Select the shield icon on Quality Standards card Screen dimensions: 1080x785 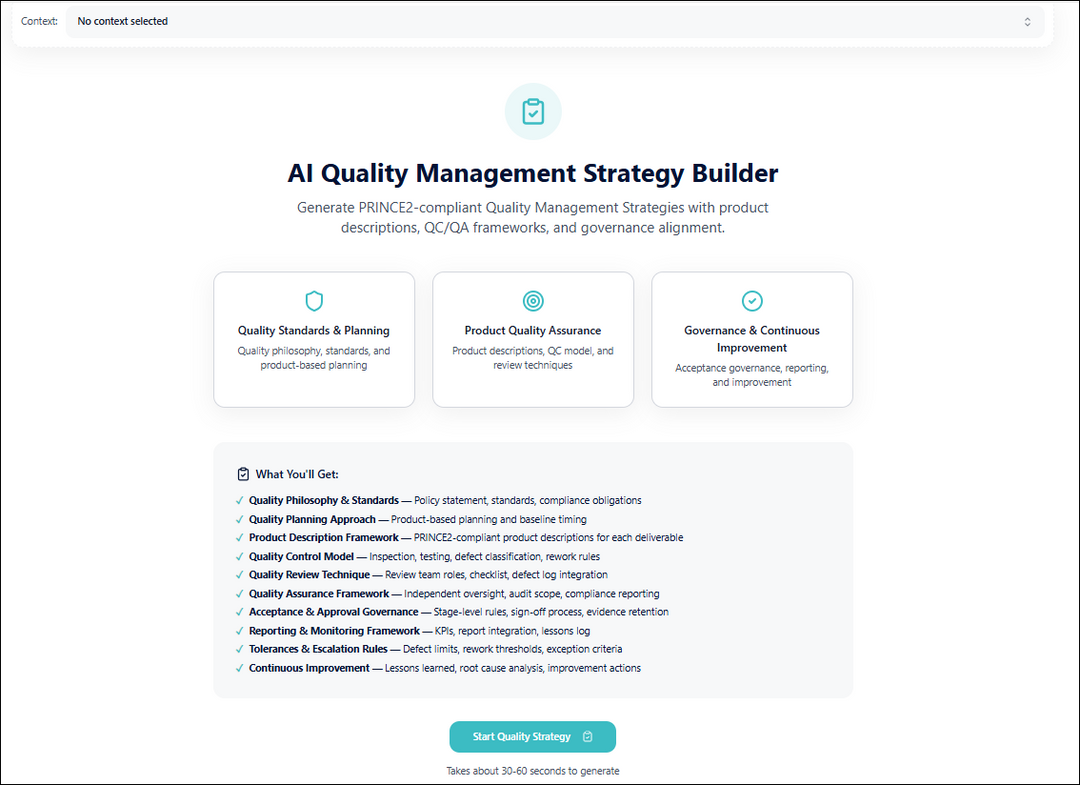coord(314,301)
